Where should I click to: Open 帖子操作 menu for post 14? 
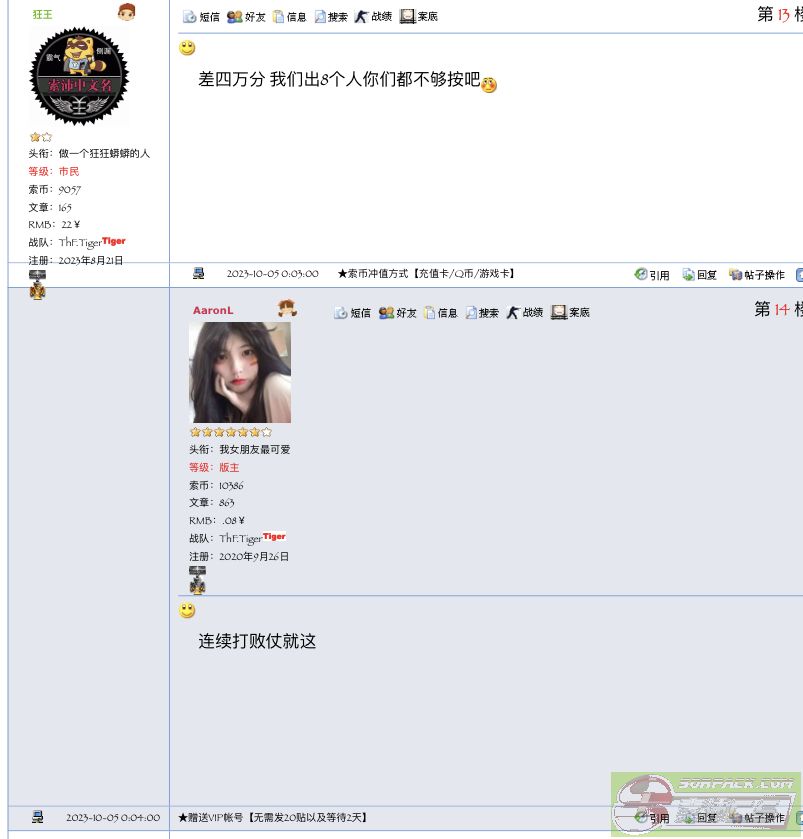[757, 818]
